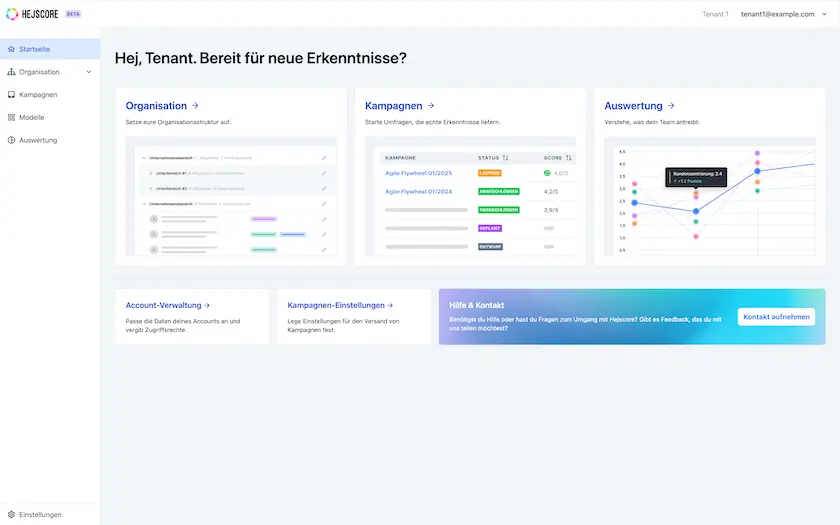Click the Kontakt aufnehmen button

[776, 317]
